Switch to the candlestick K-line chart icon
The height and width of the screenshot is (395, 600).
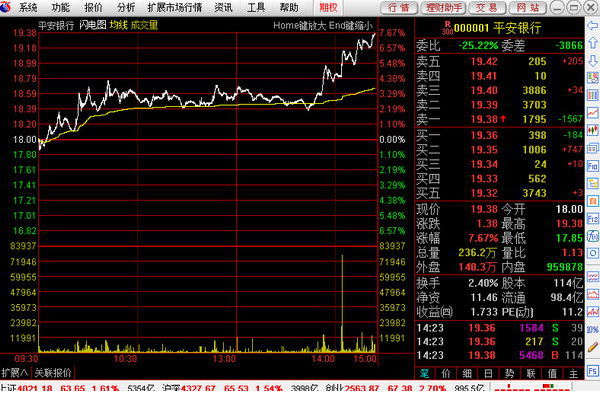point(593,131)
